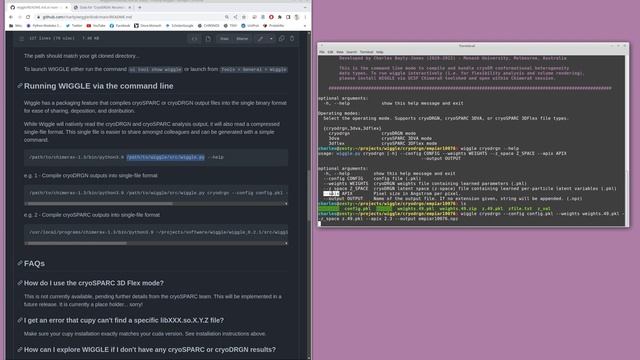Select the wiggle README.md browser tab
This screenshot has width=640, height=360.
coord(39,7)
